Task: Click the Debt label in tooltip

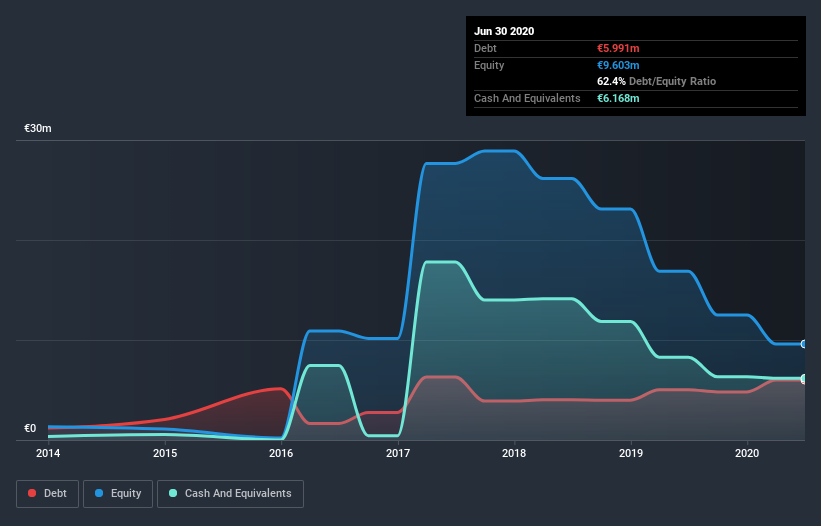Action: coord(485,48)
